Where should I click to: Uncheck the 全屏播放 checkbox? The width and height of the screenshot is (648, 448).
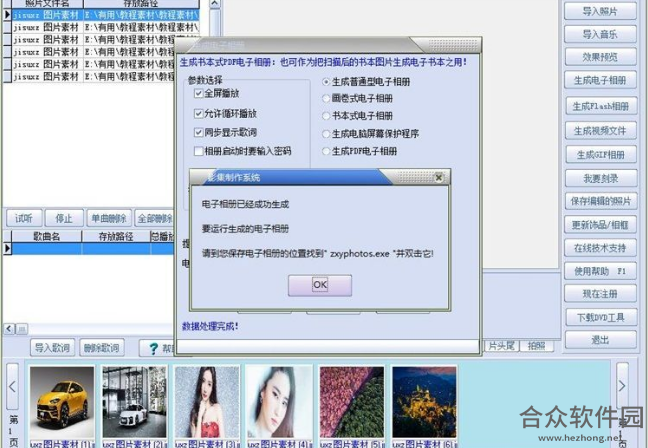point(198,93)
